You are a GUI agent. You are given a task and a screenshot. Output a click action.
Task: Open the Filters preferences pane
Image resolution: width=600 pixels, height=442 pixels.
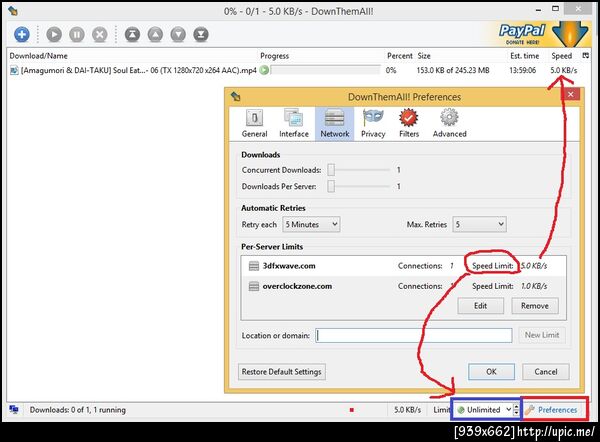point(409,124)
